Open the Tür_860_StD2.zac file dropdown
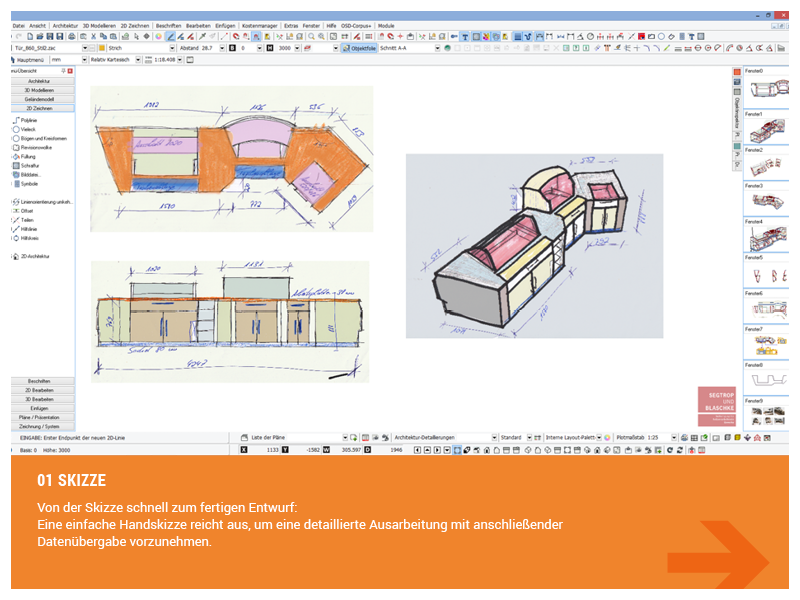 (x=85, y=48)
